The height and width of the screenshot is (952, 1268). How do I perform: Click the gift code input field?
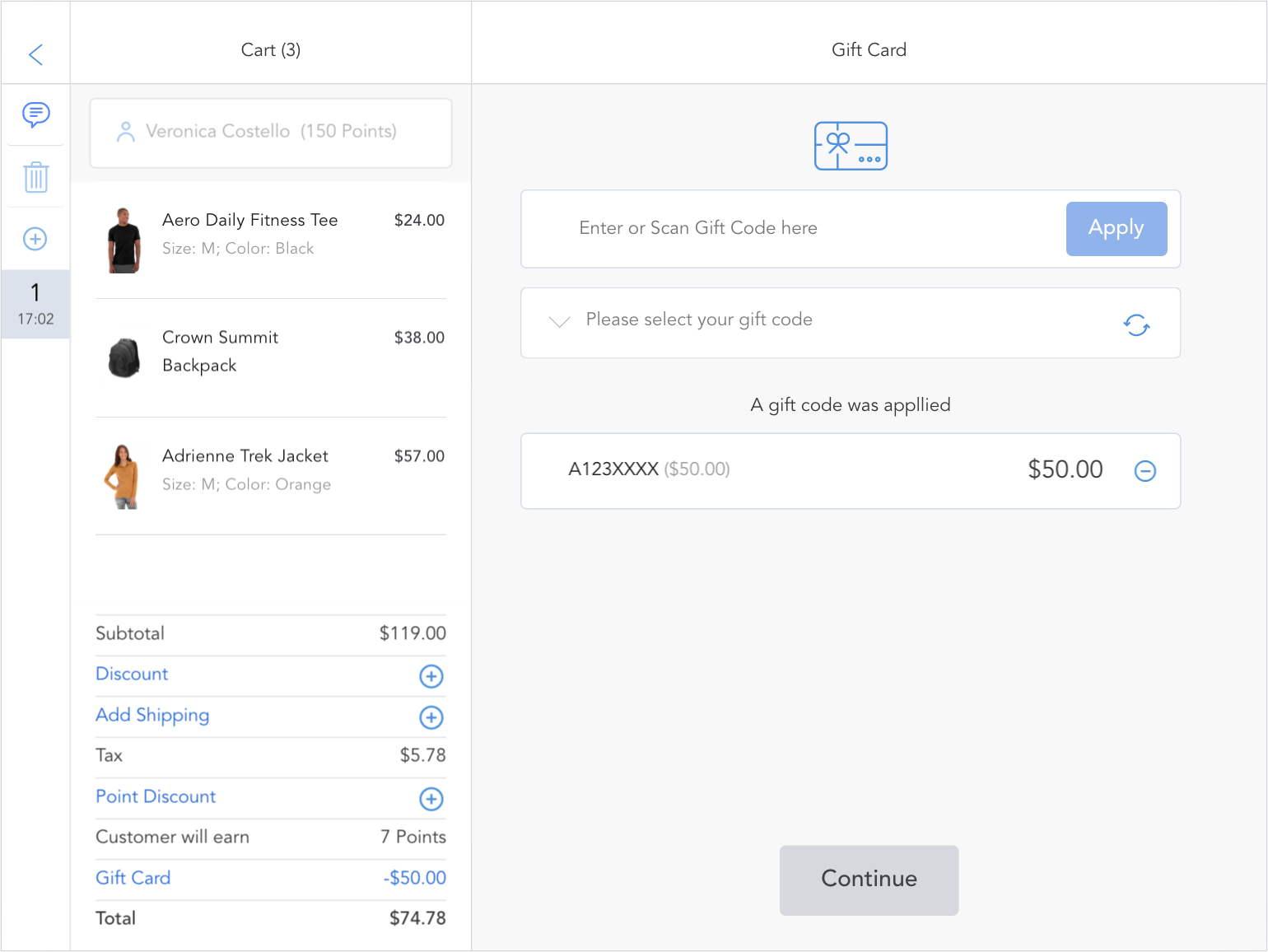(790, 229)
